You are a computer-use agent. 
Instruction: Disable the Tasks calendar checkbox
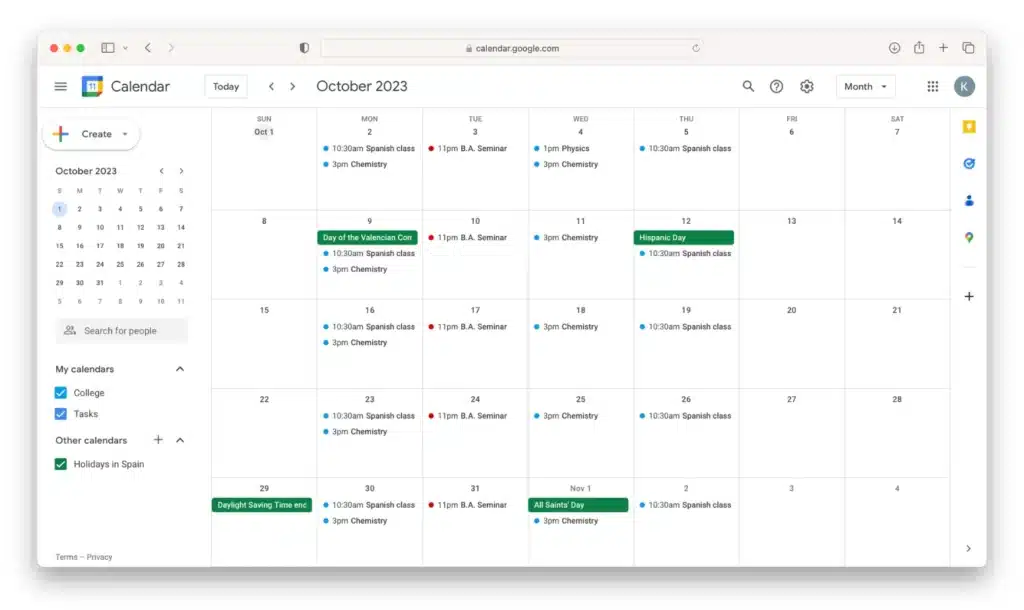coord(62,413)
